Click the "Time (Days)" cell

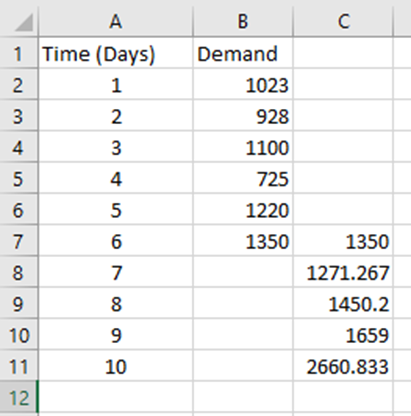[116, 54]
